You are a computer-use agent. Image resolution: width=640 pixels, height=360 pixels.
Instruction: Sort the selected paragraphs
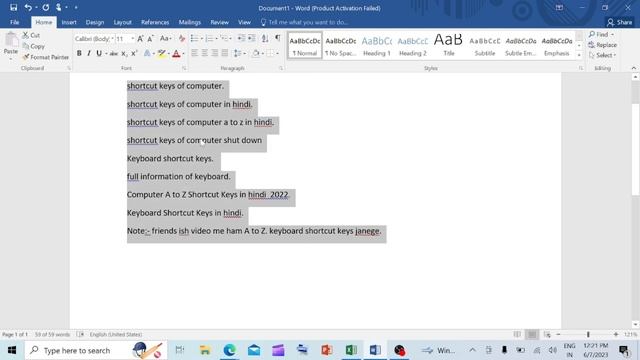pyautogui.click(x=265, y=38)
